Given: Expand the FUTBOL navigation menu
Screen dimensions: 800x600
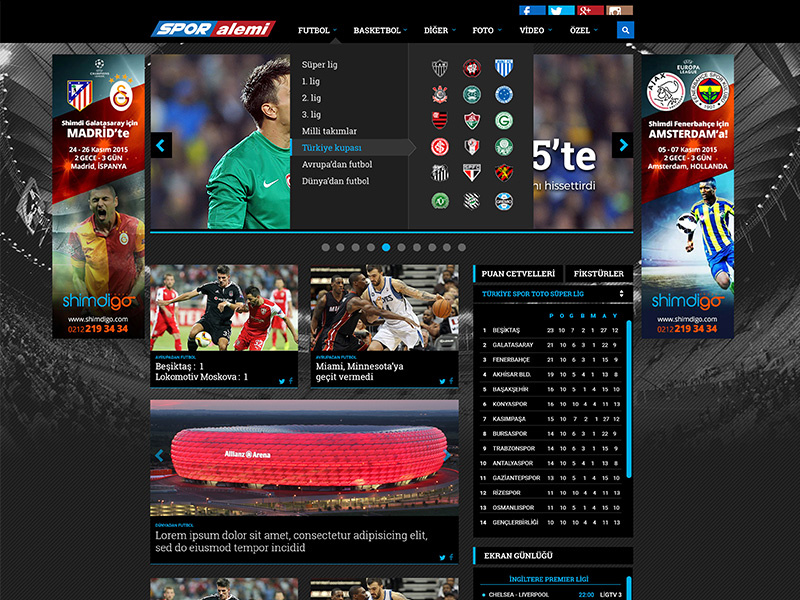Looking at the screenshot, I should (317, 31).
